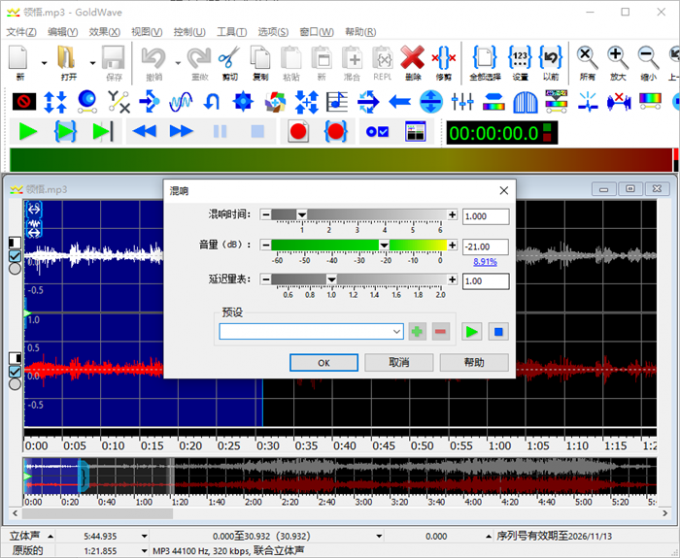Open the 1:21.855 dropdown in status bar
The image size is (680, 558).
(144, 551)
